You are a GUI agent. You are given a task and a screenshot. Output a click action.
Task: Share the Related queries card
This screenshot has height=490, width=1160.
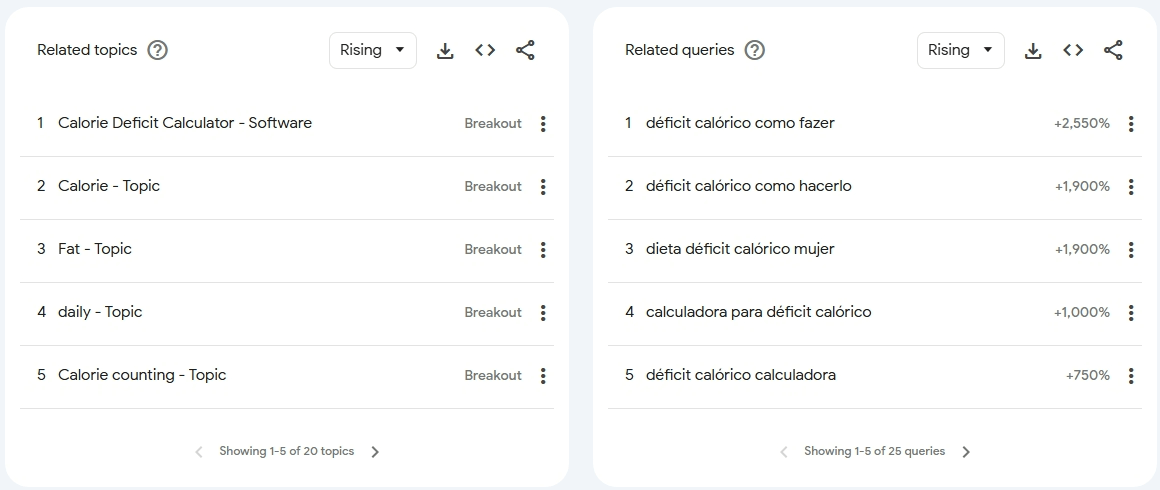[x=1113, y=50]
